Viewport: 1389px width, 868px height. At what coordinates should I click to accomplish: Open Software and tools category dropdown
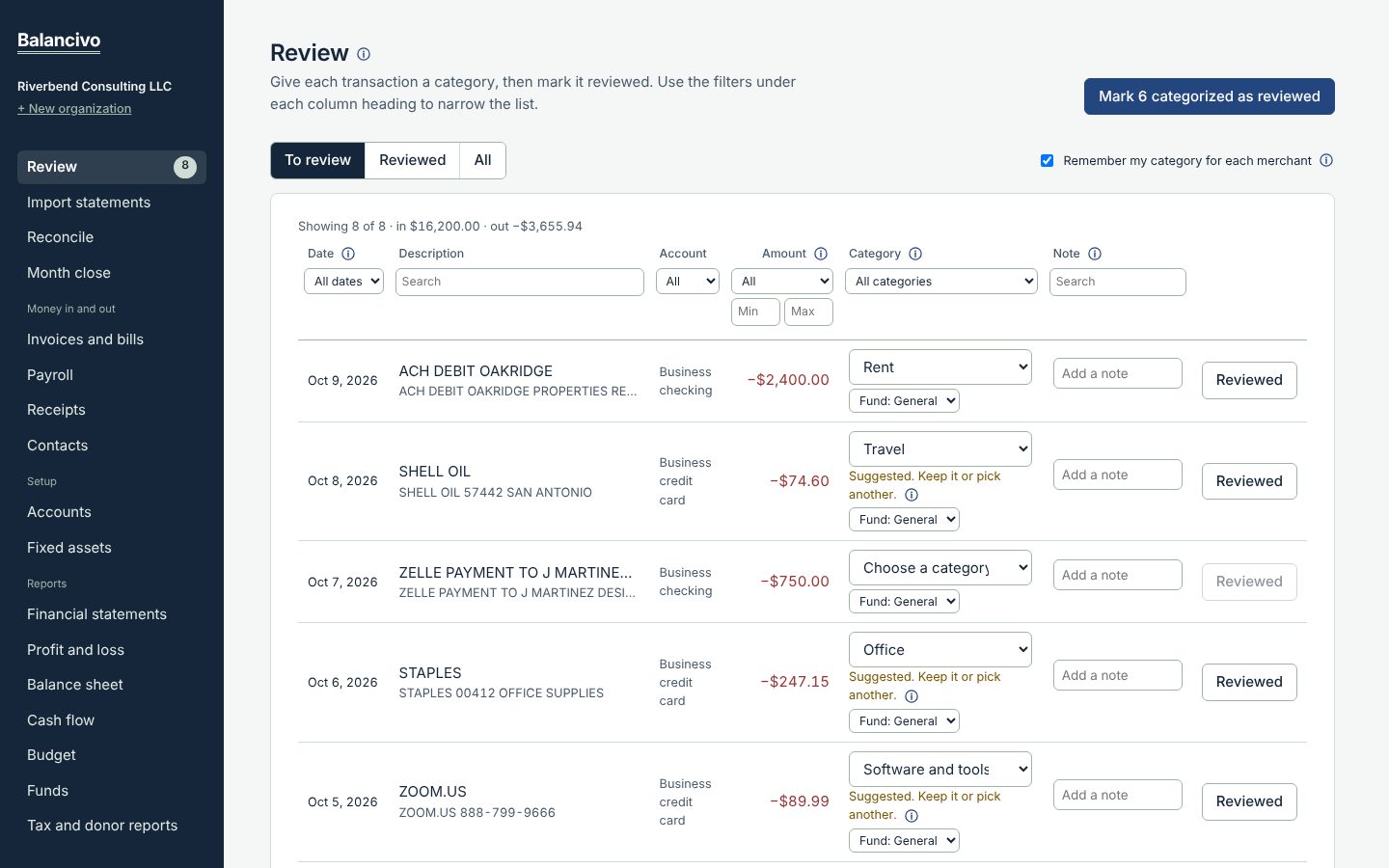pos(940,770)
